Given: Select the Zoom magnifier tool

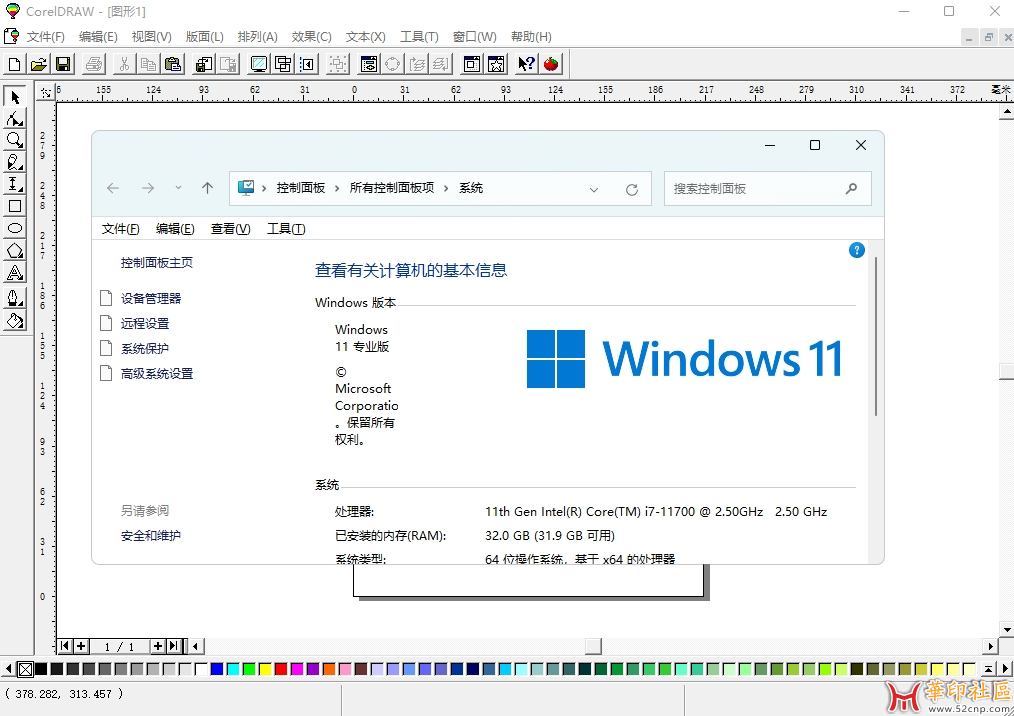Looking at the screenshot, I should tap(15, 140).
